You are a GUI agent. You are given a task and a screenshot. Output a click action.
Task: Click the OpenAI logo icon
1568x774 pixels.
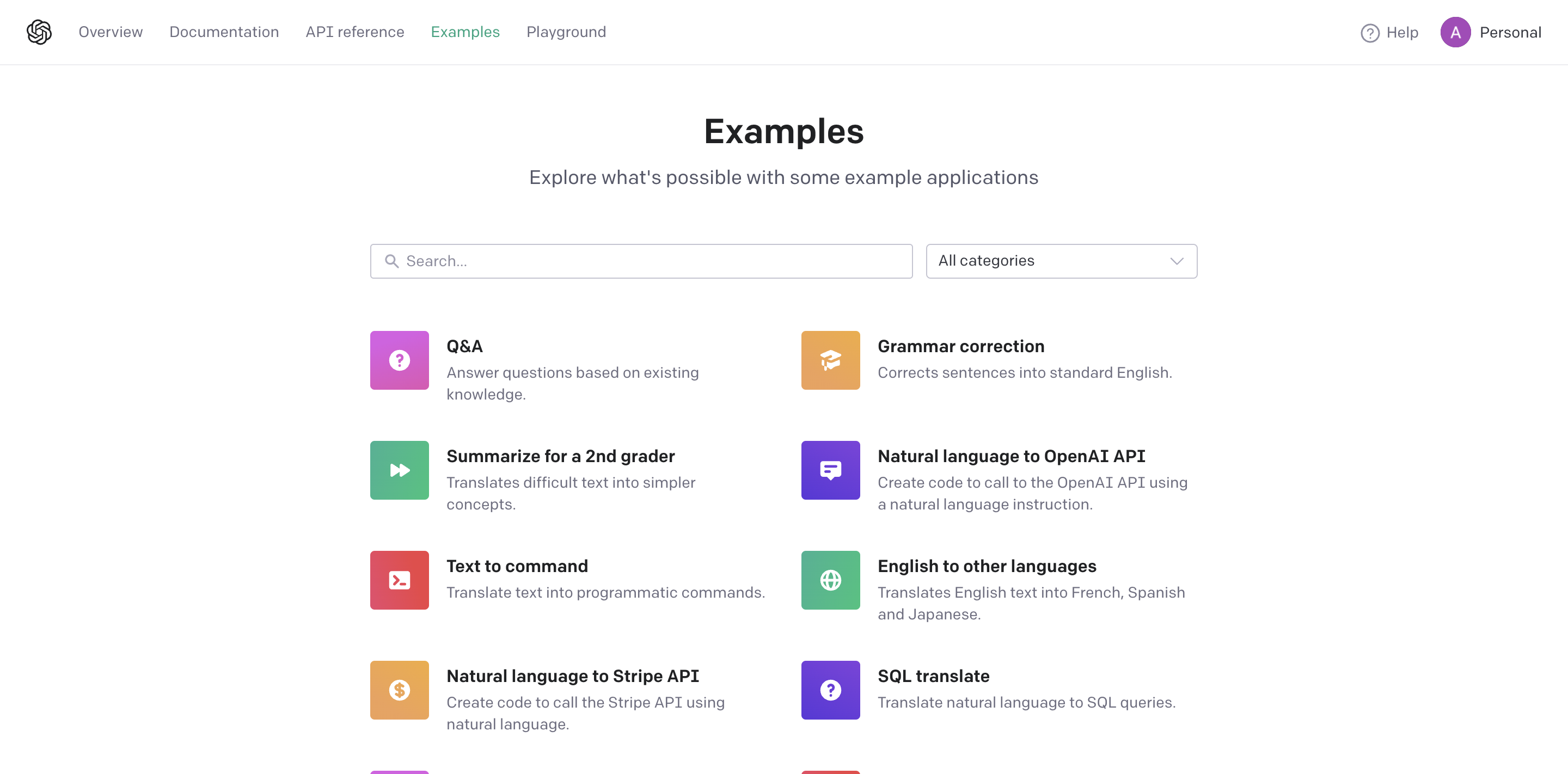click(x=39, y=31)
